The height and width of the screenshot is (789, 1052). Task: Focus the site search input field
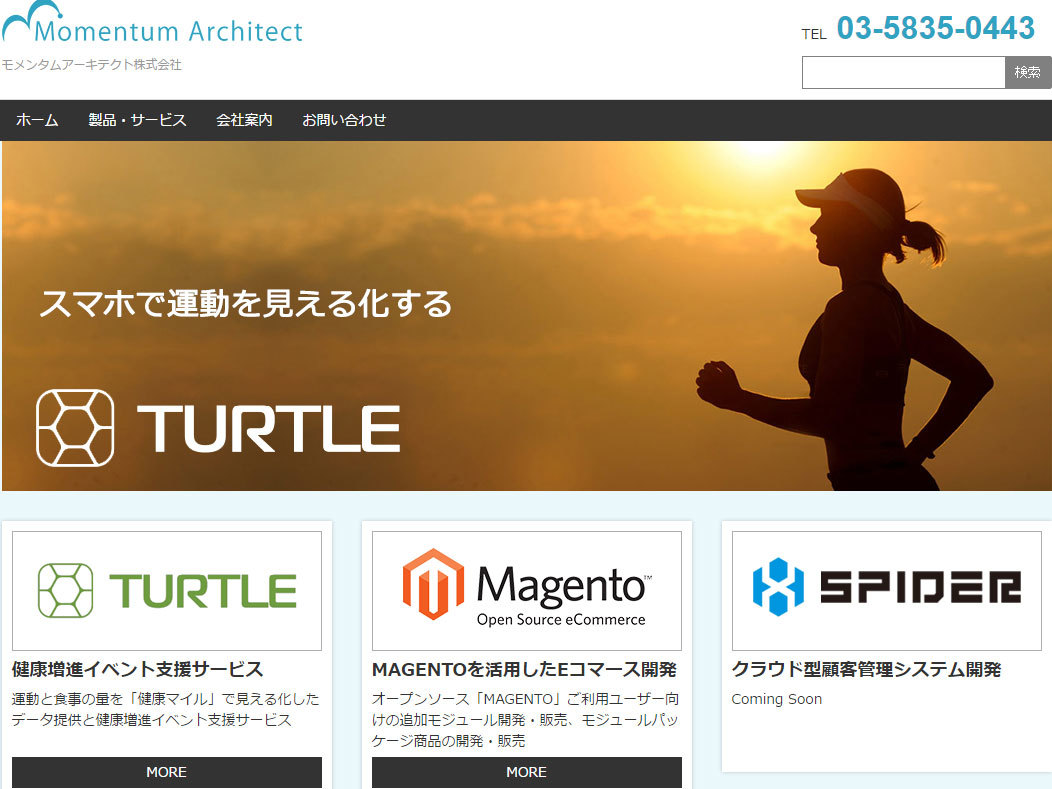tap(903, 72)
